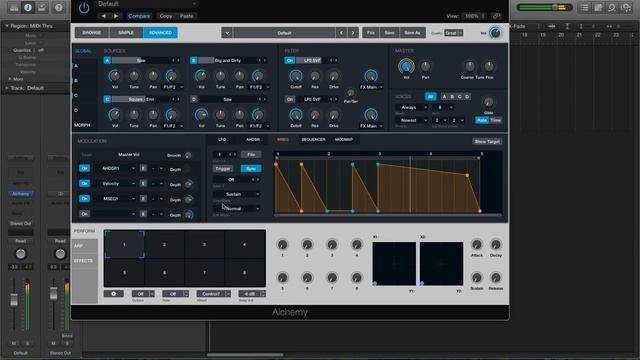This screenshot has height=360, width=640.
Task: Go to previous plug-in setting arrow
Action: pyautogui.click(x=104, y=16)
